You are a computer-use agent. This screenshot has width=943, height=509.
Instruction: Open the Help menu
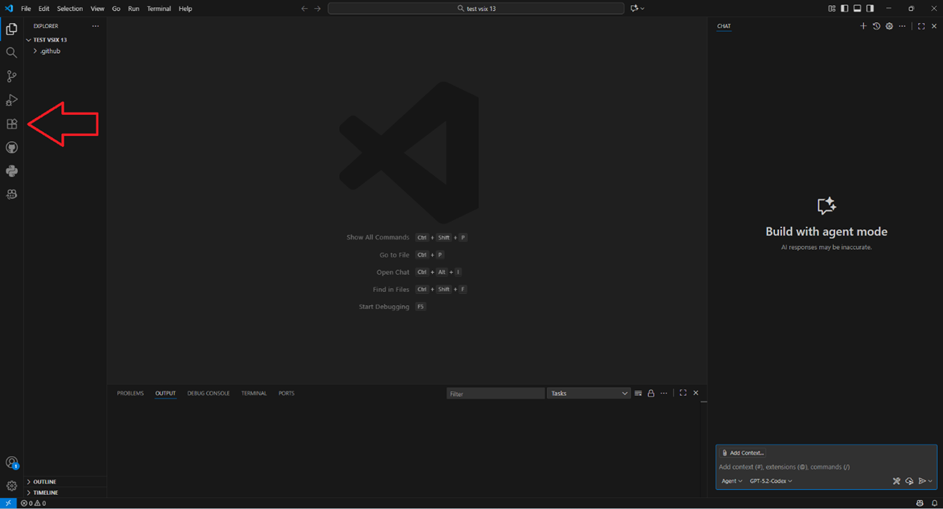click(x=185, y=8)
